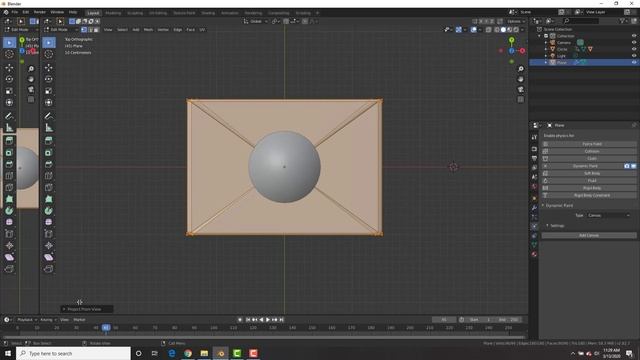Screen dimensions: 640x360
Task: Select the Edge Slide tool in the main viewport
Action: pyautogui.click(x=49, y=234)
